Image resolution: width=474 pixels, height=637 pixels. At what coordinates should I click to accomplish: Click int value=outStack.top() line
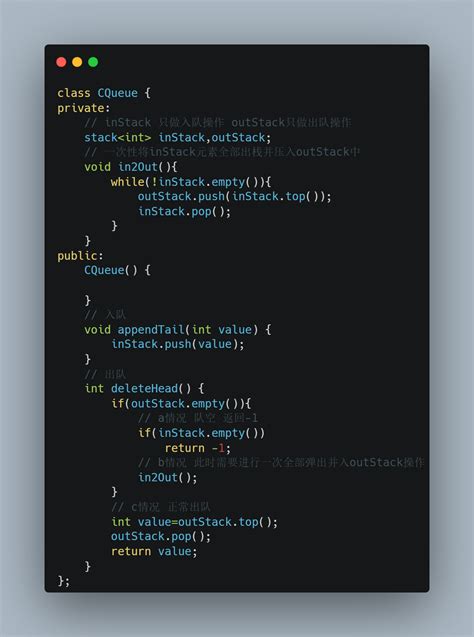click(195, 522)
